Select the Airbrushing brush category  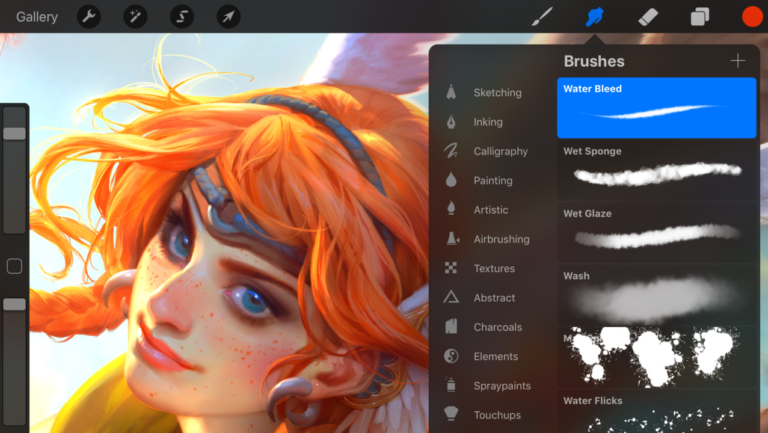pyautogui.click(x=501, y=239)
